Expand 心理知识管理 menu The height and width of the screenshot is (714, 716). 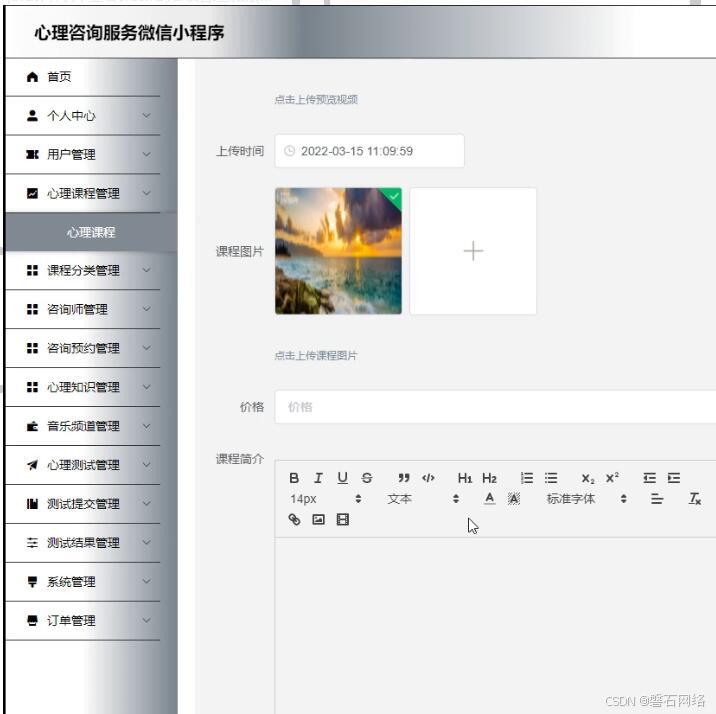83,387
